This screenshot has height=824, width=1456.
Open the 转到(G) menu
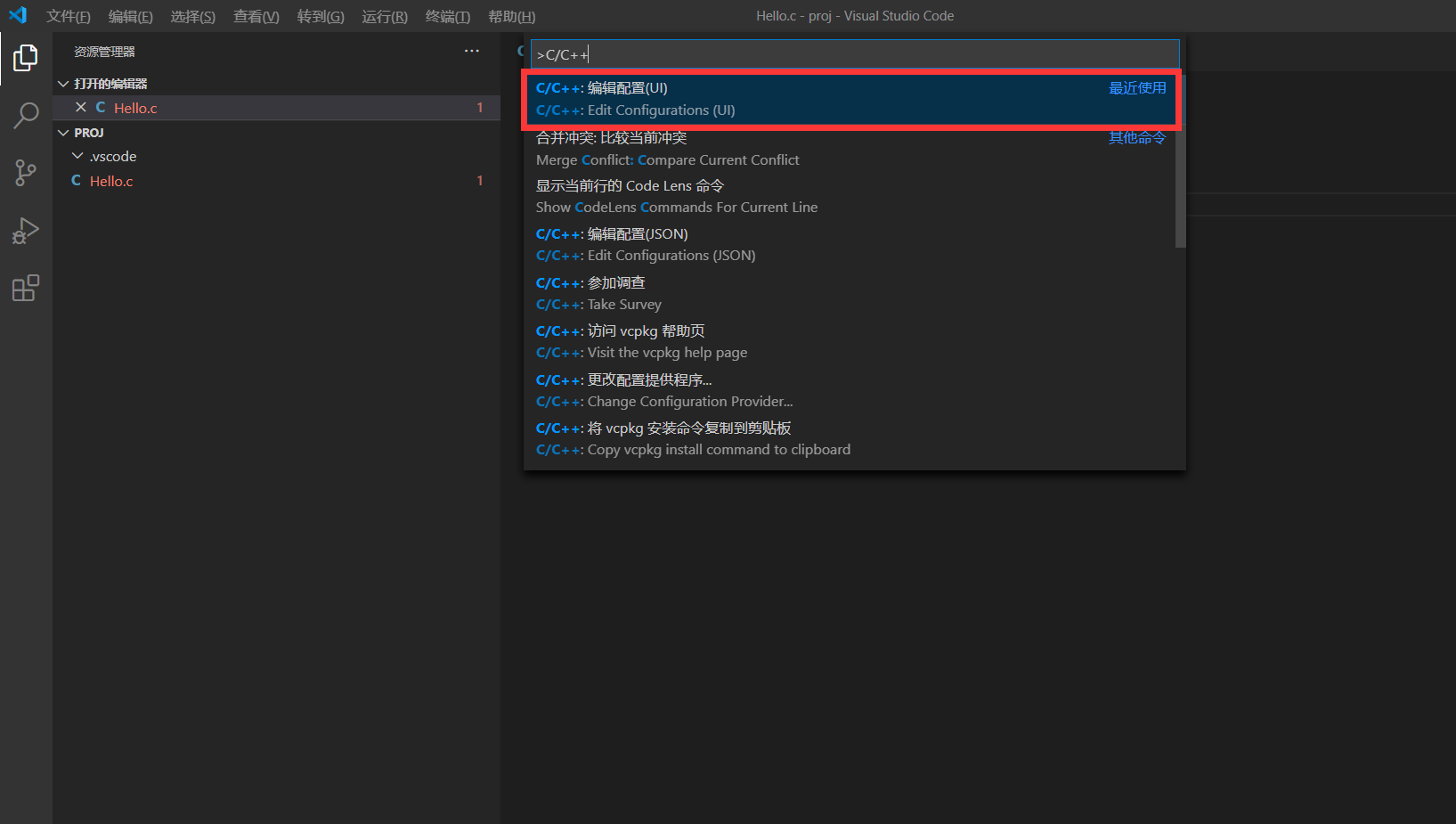321,16
